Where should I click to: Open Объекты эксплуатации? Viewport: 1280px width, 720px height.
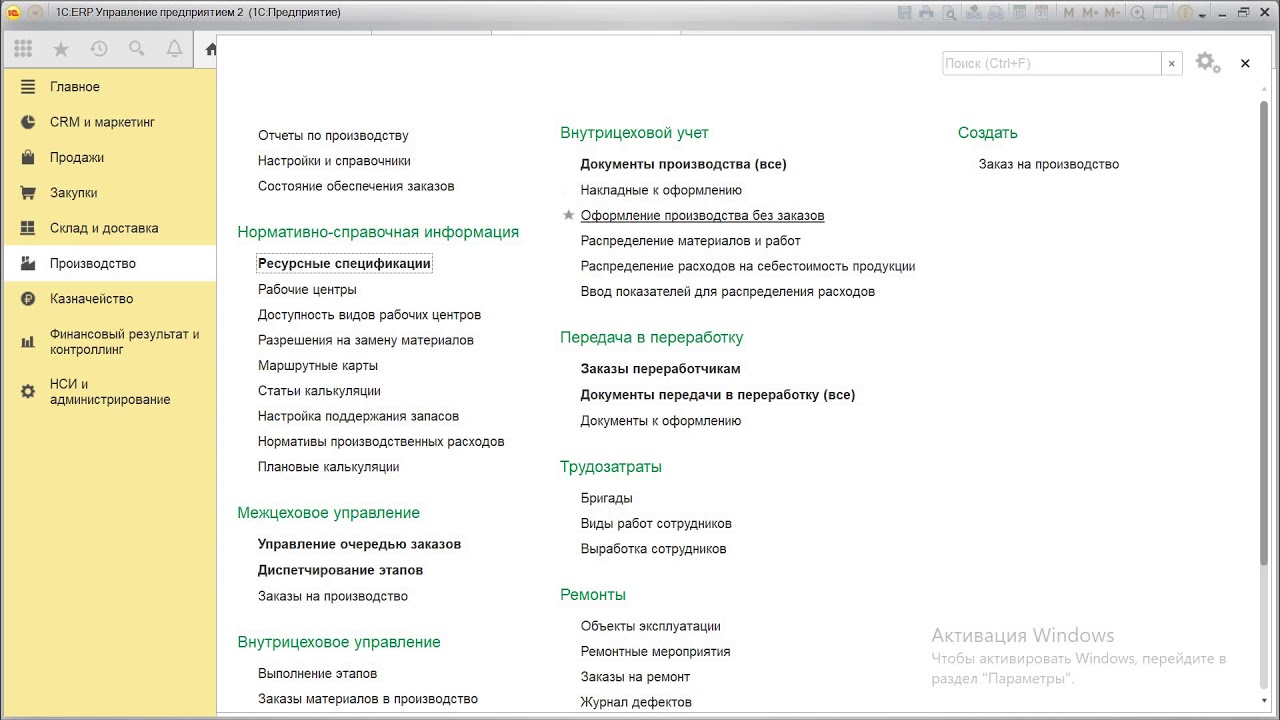point(650,626)
